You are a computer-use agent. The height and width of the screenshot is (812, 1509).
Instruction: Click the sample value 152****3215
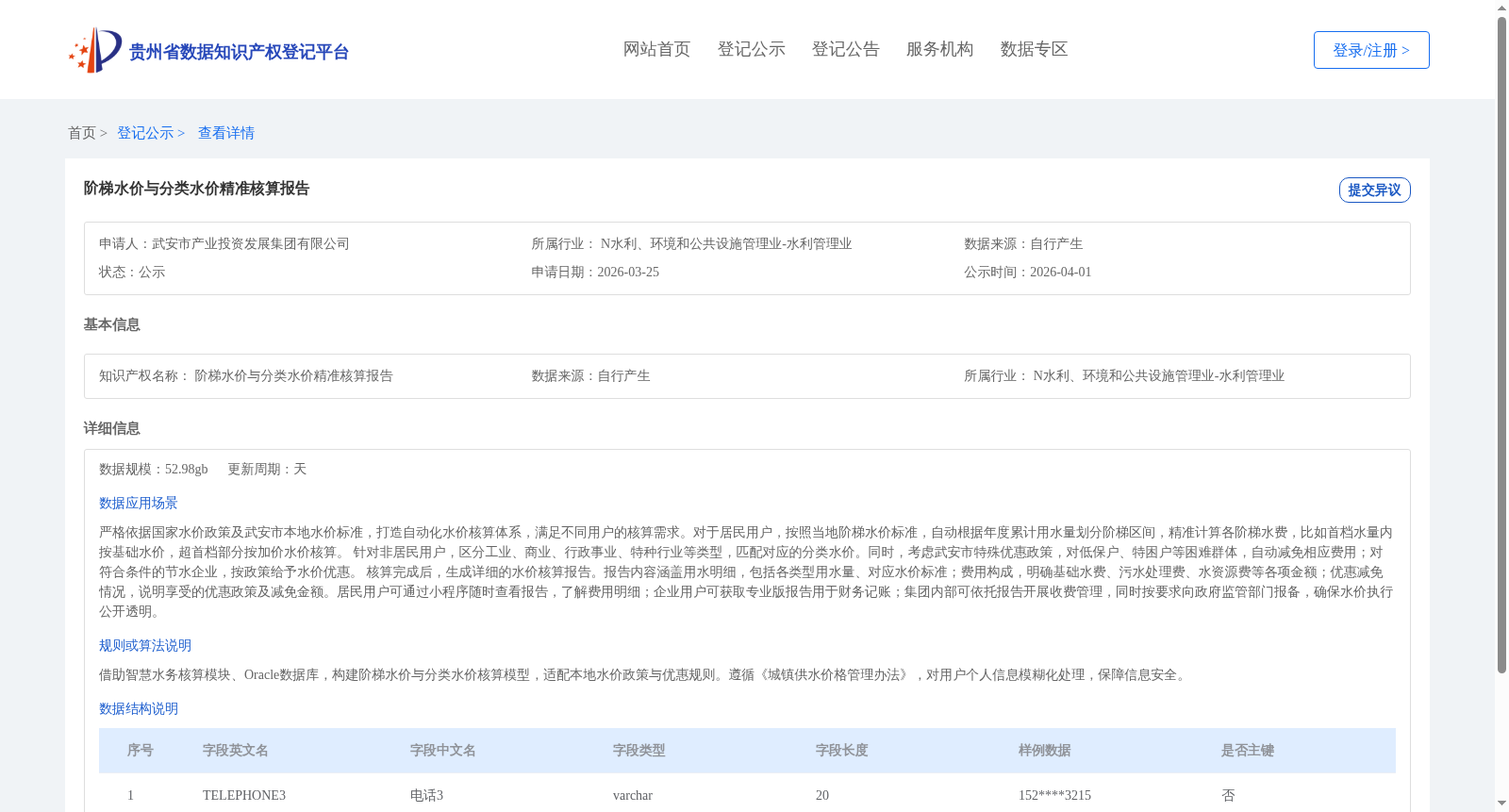point(1054,795)
